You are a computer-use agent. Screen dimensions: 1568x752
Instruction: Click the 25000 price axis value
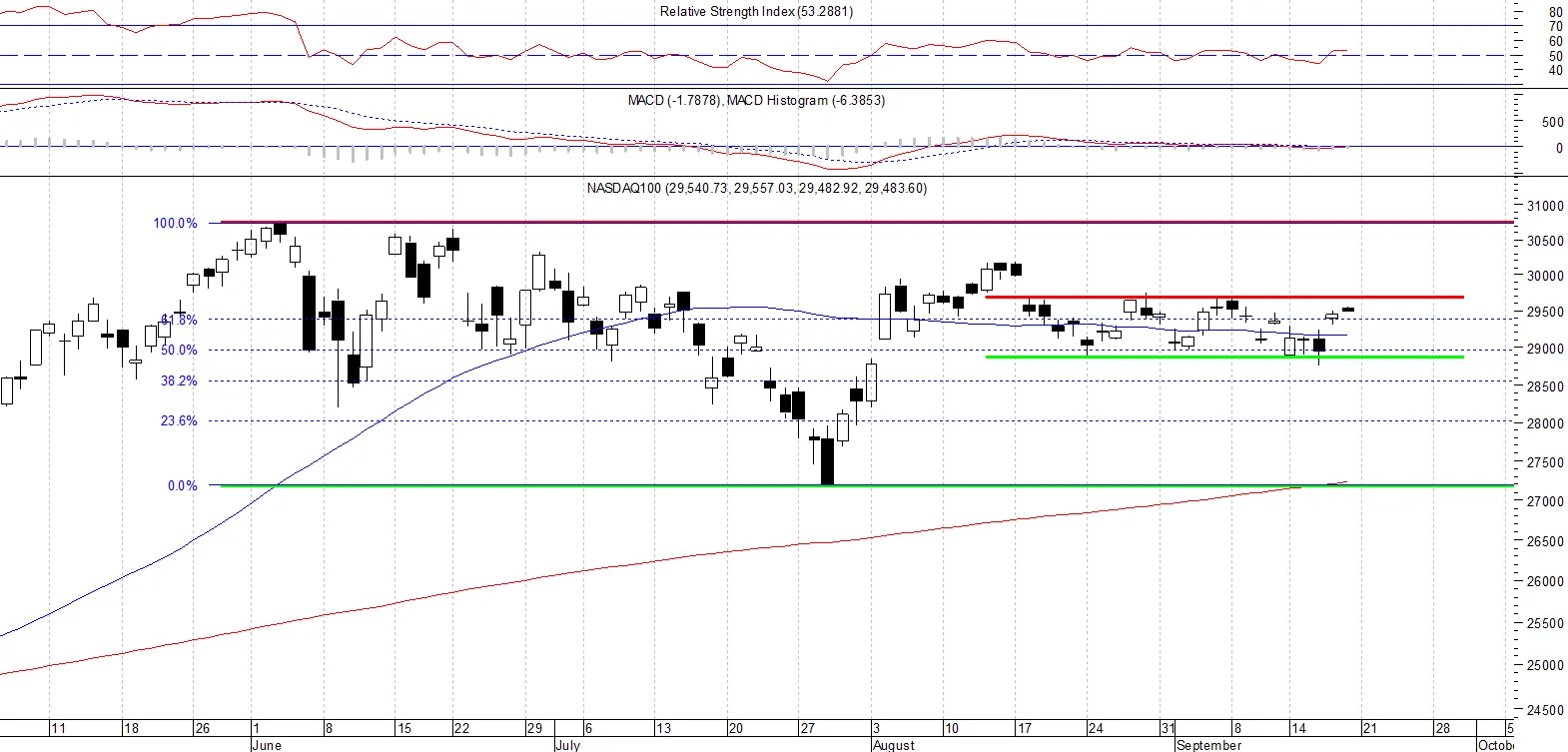coord(1545,665)
